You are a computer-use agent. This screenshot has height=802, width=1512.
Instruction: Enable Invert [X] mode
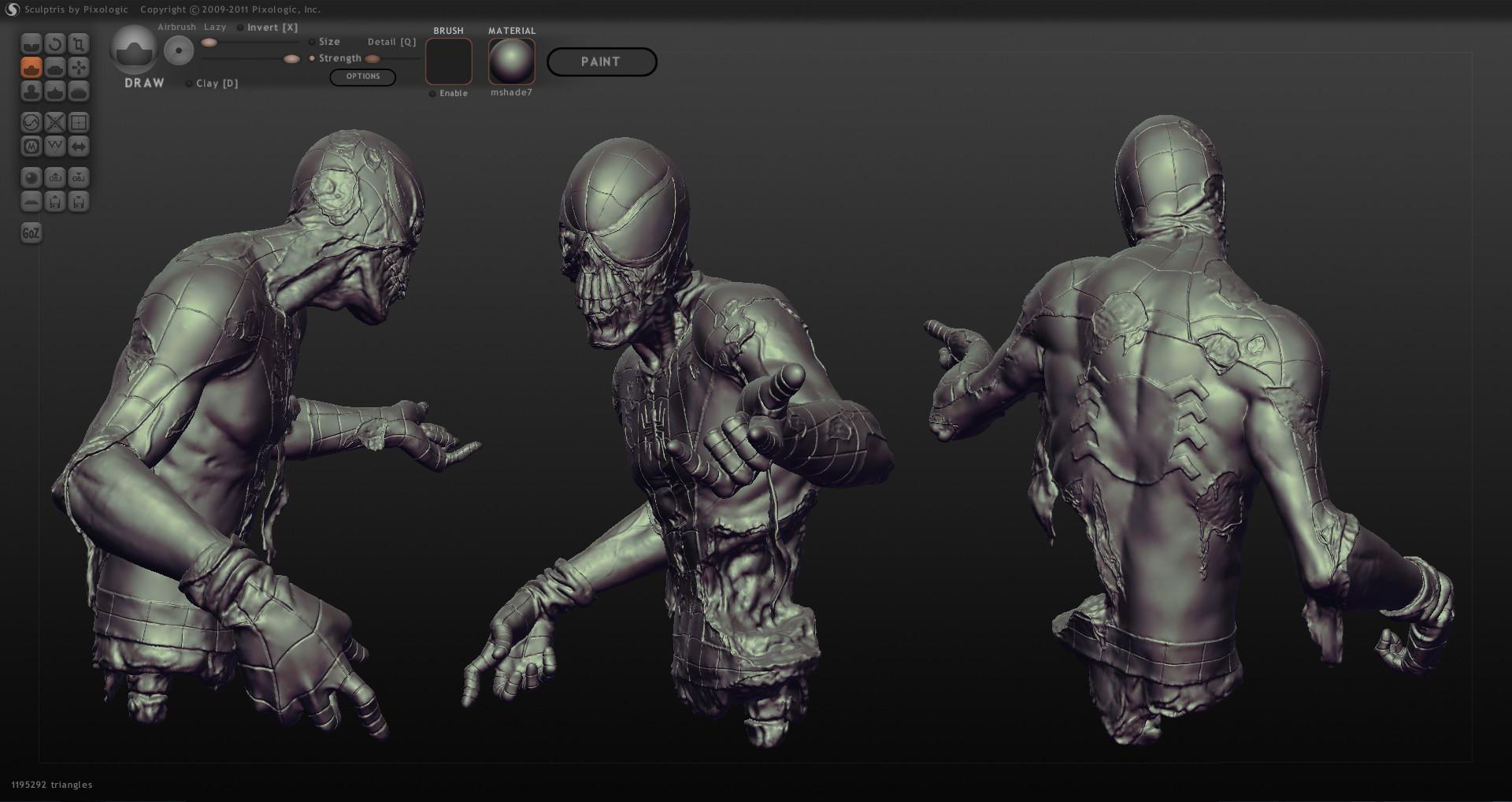240,27
